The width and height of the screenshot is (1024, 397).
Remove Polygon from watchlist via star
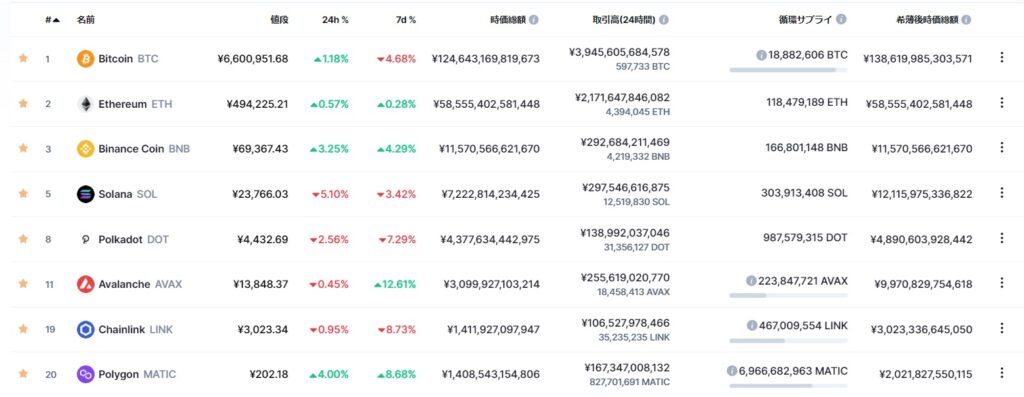24,373
